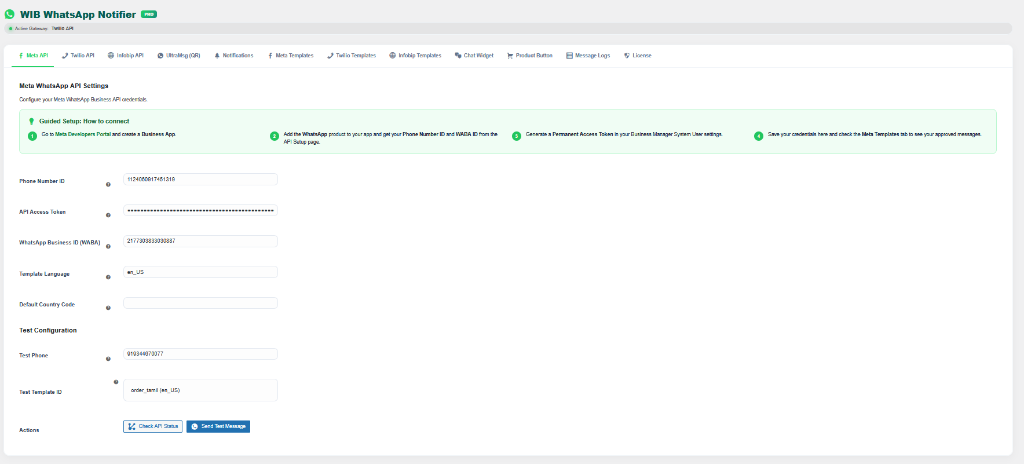Open the Notifications tab
The width and height of the screenshot is (1024, 464).
(x=234, y=56)
